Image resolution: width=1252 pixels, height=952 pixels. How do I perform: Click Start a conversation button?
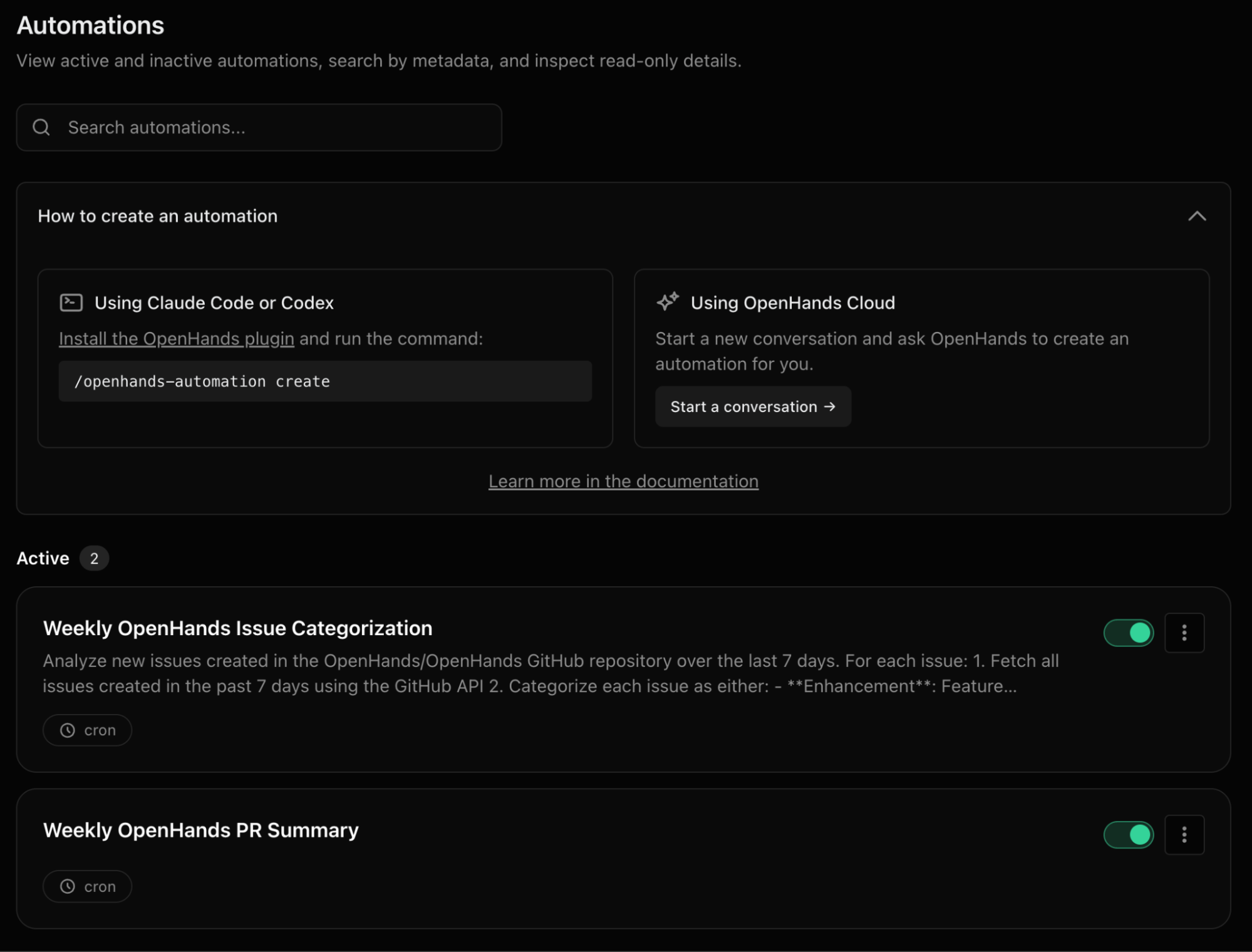pyautogui.click(x=753, y=406)
